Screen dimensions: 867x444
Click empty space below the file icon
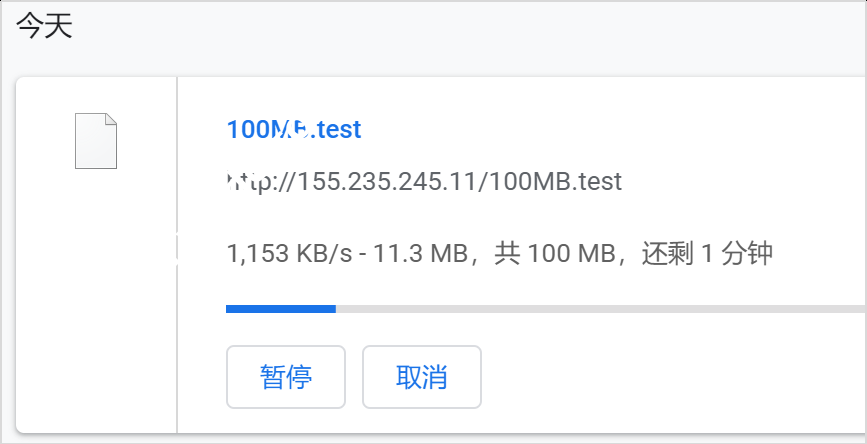(x=96, y=300)
